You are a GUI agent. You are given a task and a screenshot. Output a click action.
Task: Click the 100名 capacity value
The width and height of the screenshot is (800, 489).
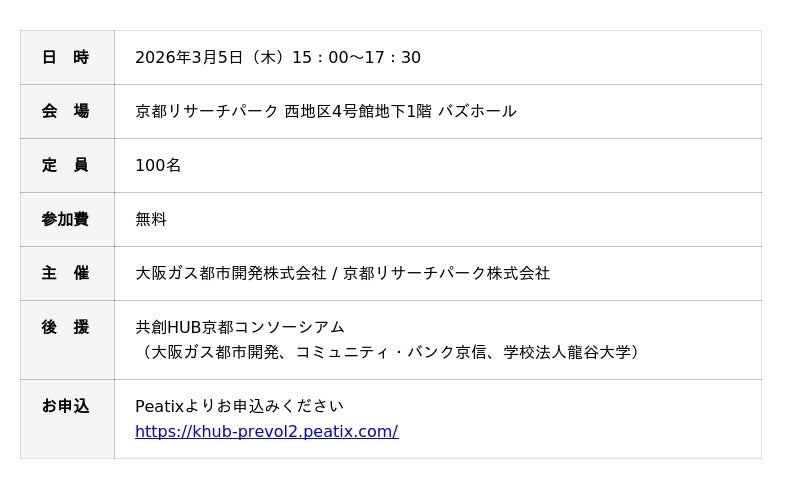coord(158,165)
